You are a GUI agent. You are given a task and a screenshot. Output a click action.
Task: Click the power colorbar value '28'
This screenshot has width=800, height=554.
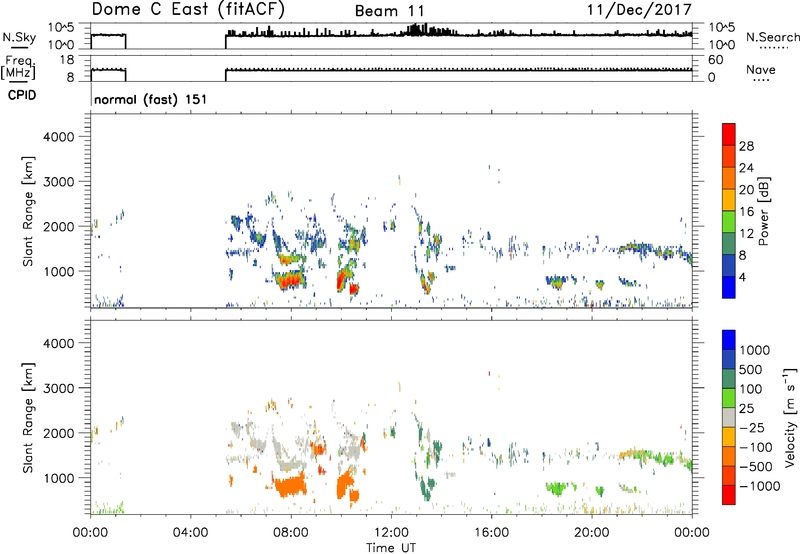coord(746,146)
